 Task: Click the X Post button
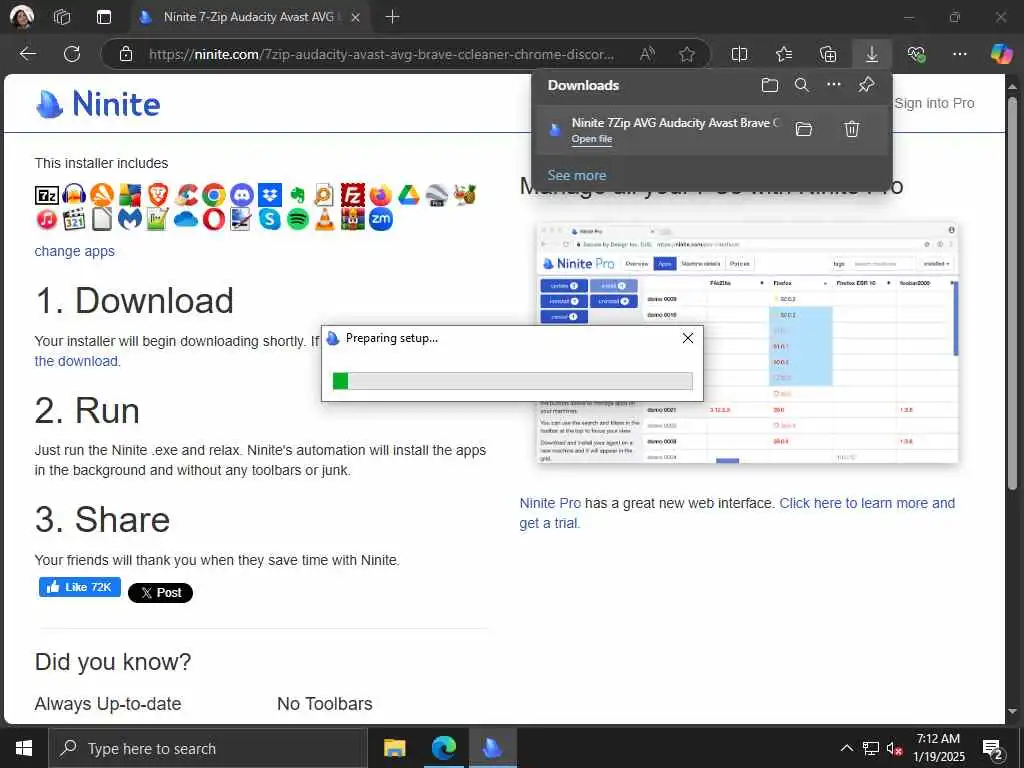click(x=161, y=592)
